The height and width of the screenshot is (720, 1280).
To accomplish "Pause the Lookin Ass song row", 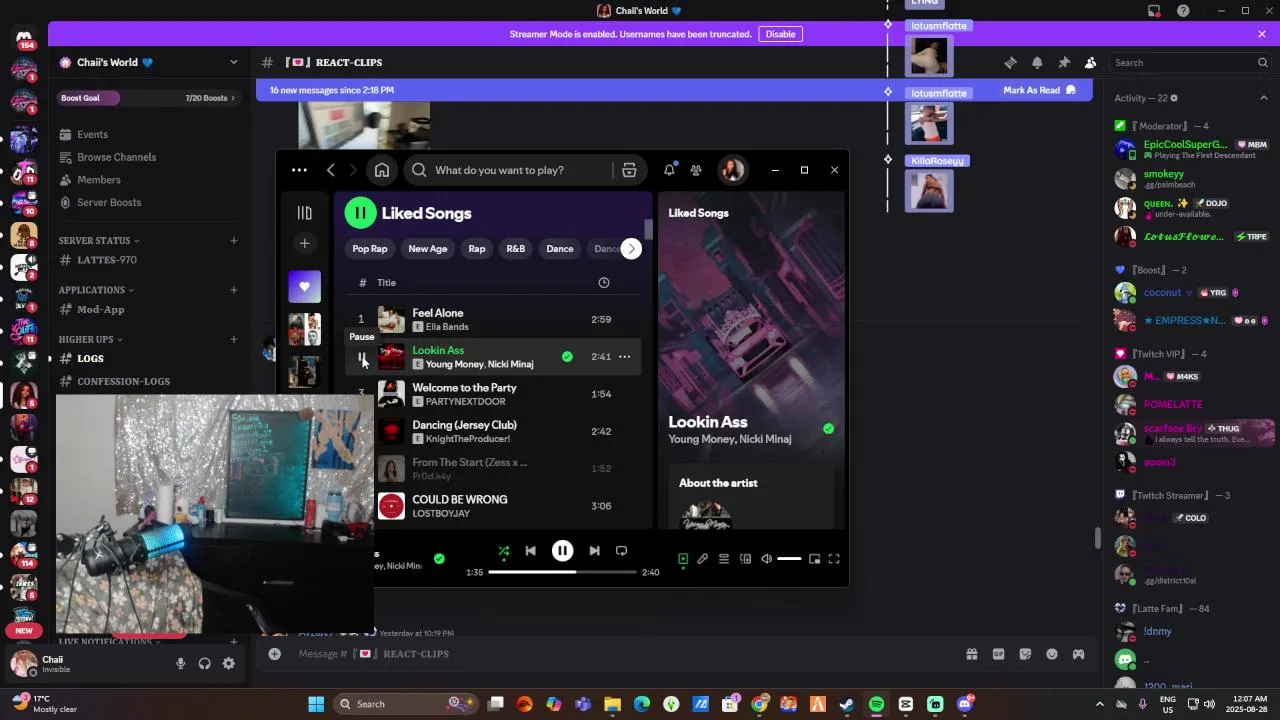I will pyautogui.click(x=362, y=357).
